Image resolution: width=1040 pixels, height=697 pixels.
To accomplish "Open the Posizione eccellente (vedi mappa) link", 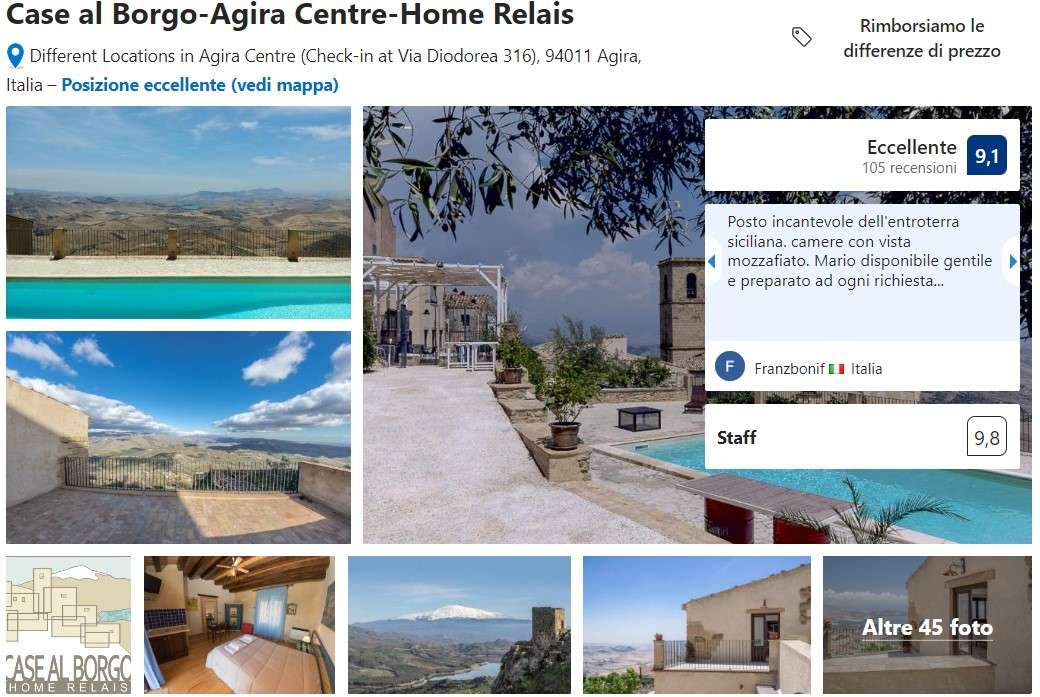I will (200, 85).
